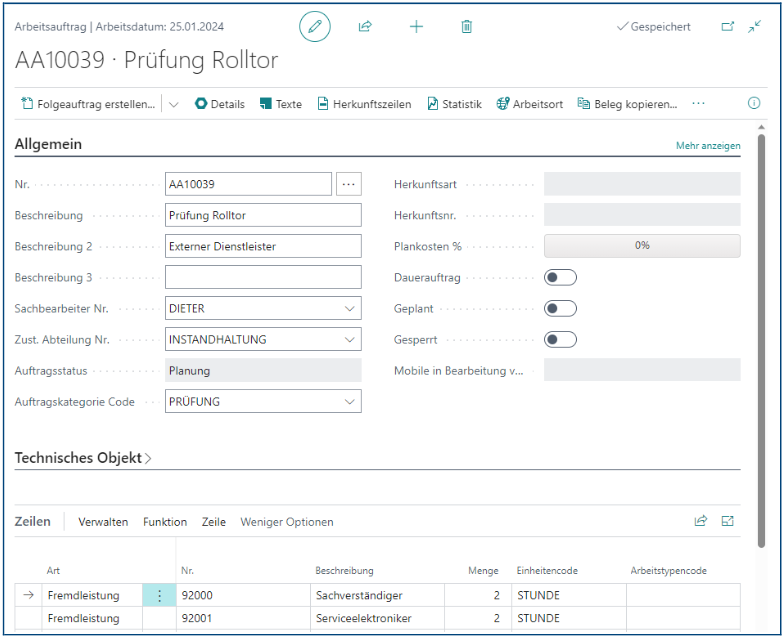The image size is (784, 637).
Task: Click the pencil edit icon
Action: pos(314,26)
